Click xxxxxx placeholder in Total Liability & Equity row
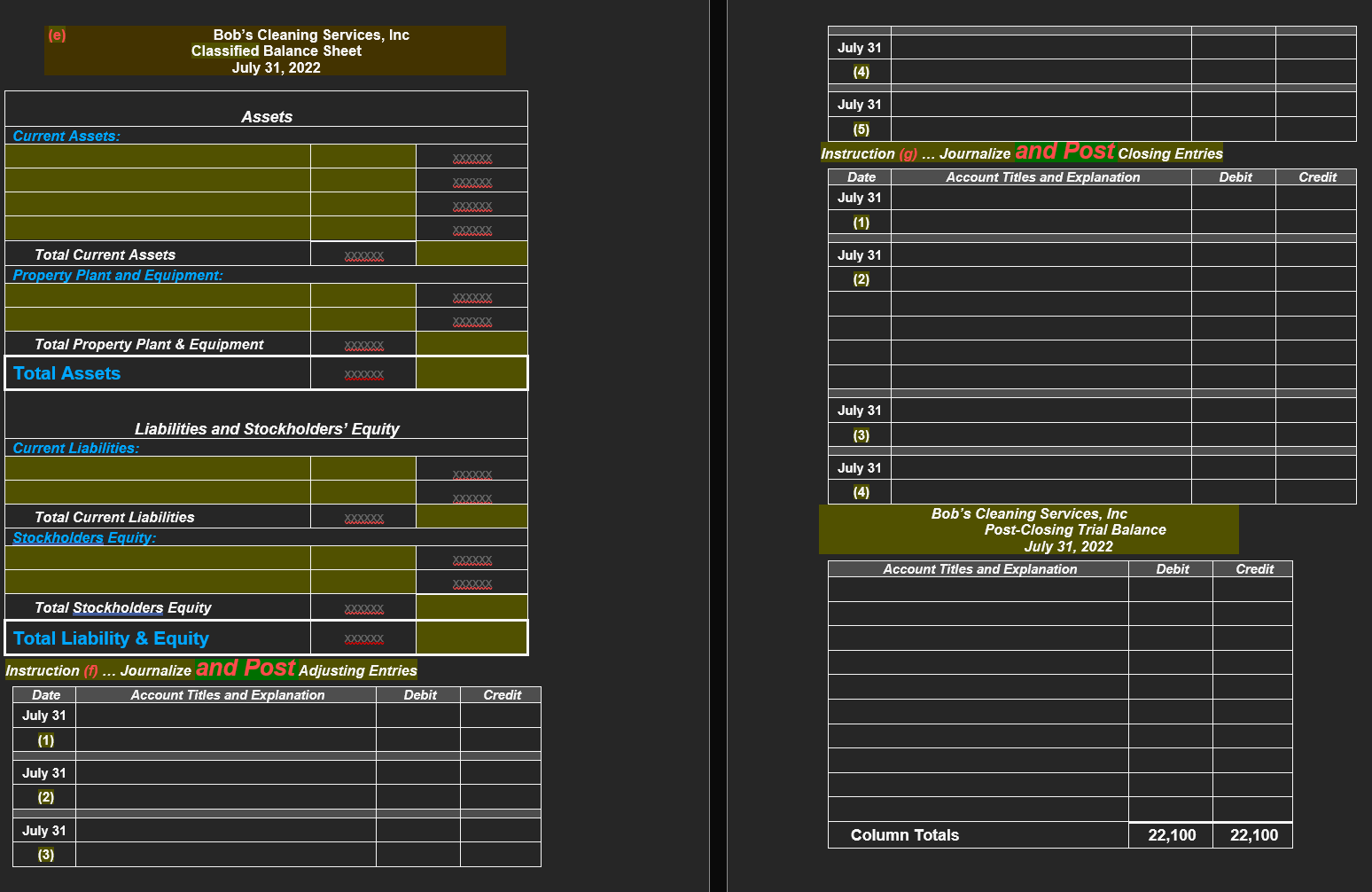The image size is (1372, 892). pyautogui.click(x=363, y=638)
